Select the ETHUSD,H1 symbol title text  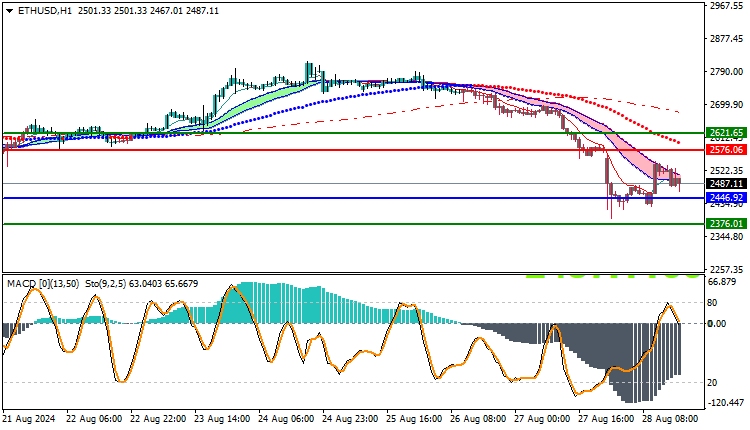[44, 11]
